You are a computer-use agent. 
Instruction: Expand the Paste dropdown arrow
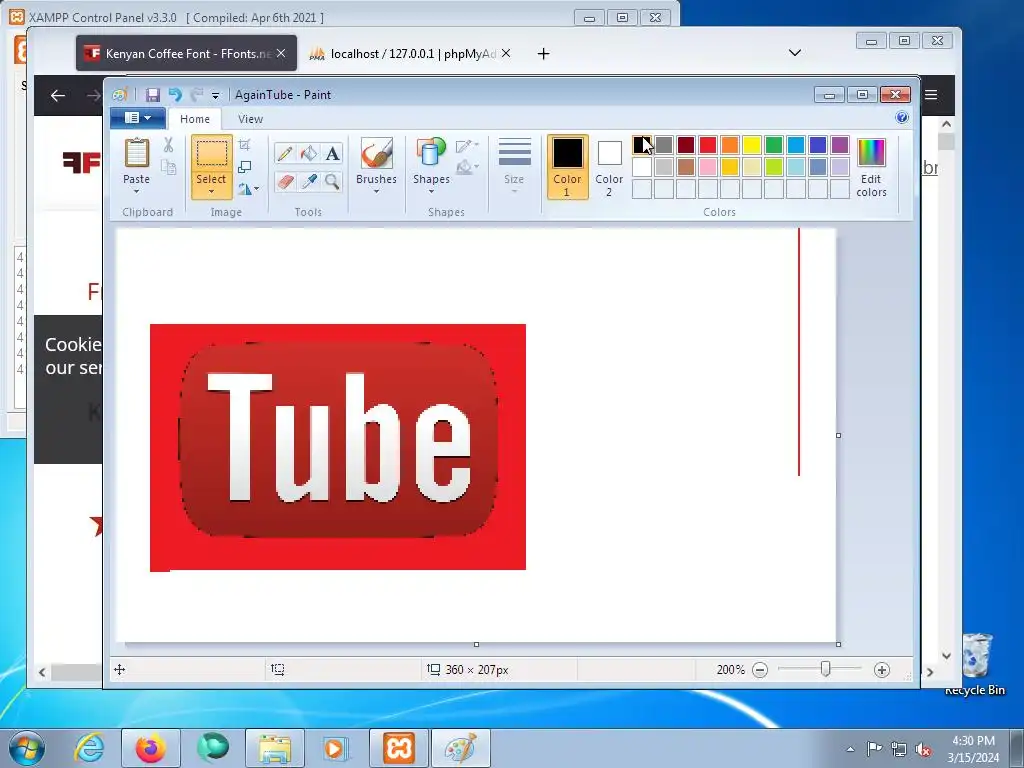tap(136, 191)
